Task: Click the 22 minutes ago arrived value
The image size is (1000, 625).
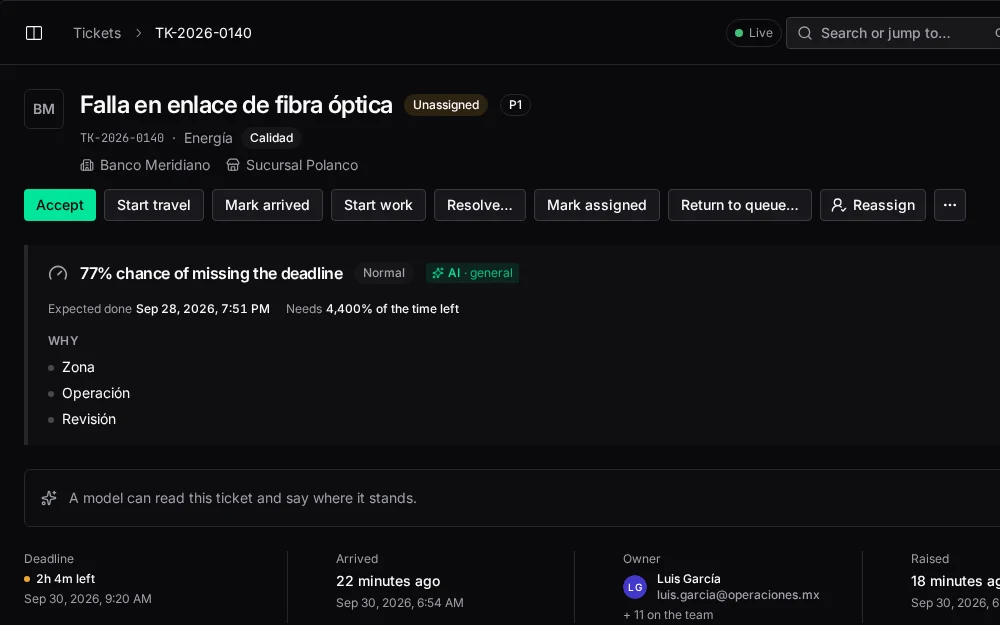Action: click(x=388, y=582)
